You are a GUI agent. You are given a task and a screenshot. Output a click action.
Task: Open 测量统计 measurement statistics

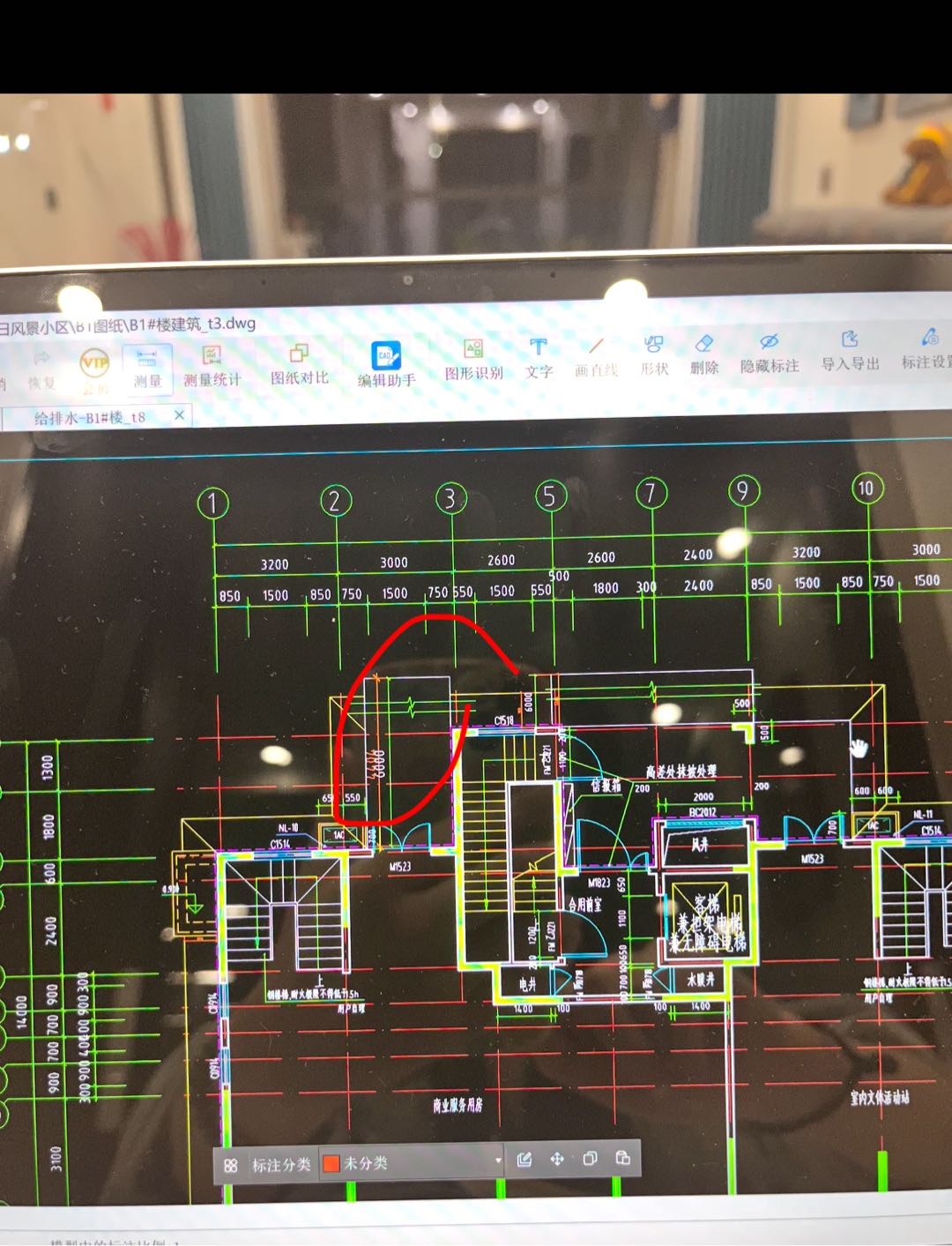212,365
